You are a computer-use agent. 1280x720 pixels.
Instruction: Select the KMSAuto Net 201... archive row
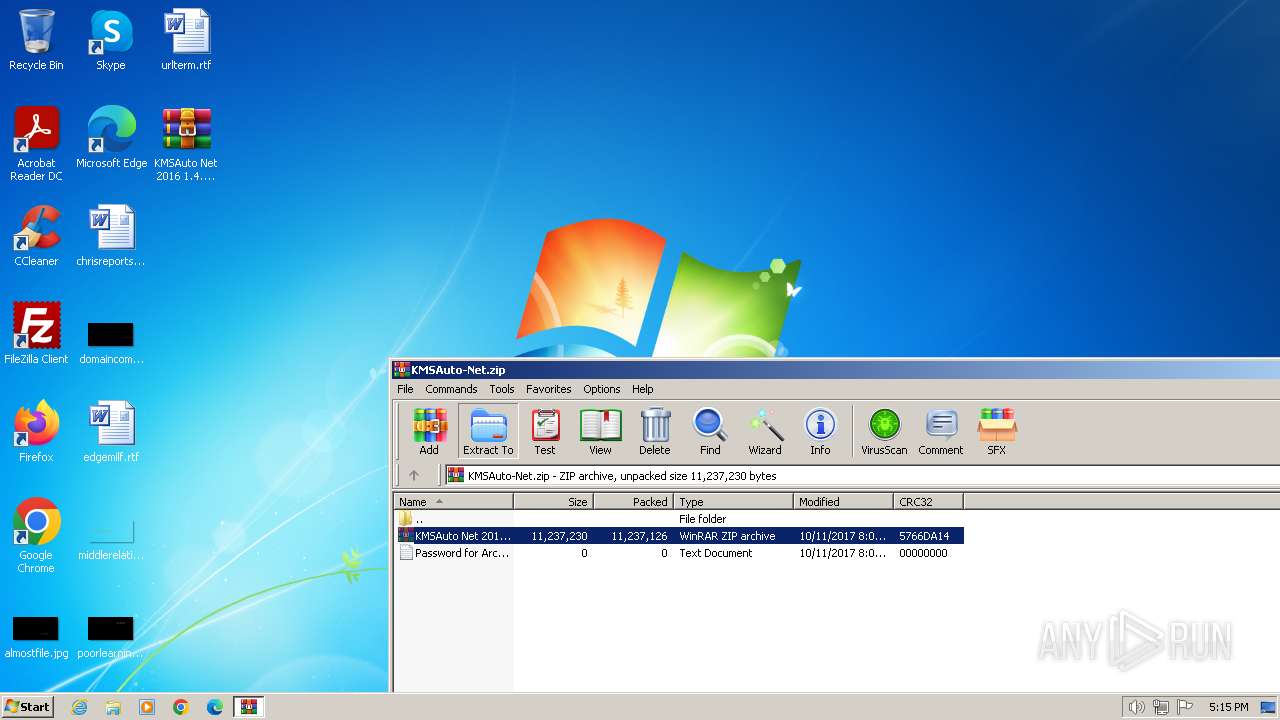tap(680, 535)
